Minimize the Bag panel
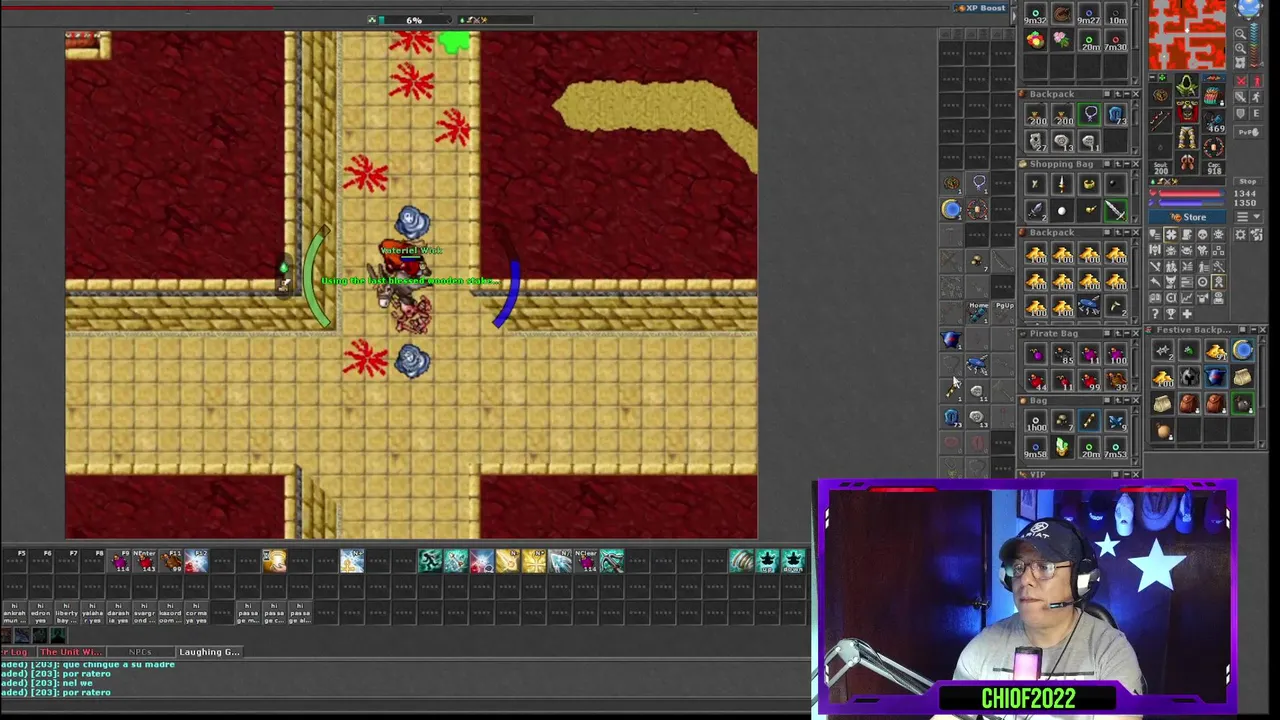 point(1126,401)
